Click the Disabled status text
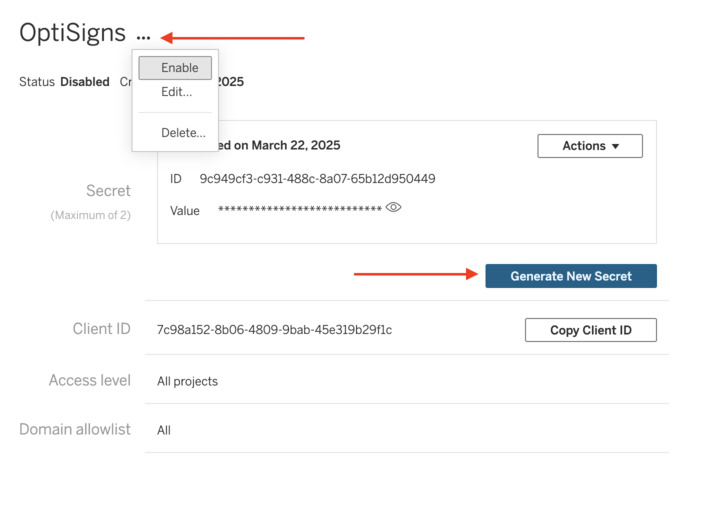 (x=85, y=82)
